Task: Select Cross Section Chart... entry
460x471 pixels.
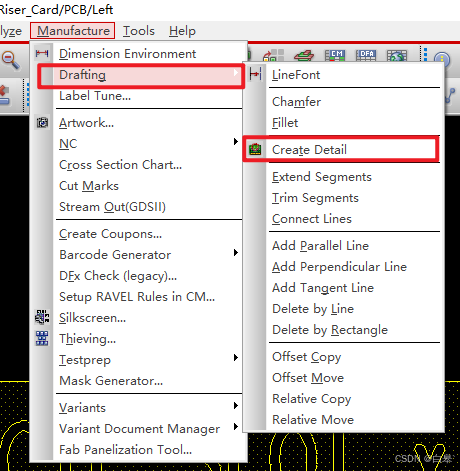Action: click(120, 165)
